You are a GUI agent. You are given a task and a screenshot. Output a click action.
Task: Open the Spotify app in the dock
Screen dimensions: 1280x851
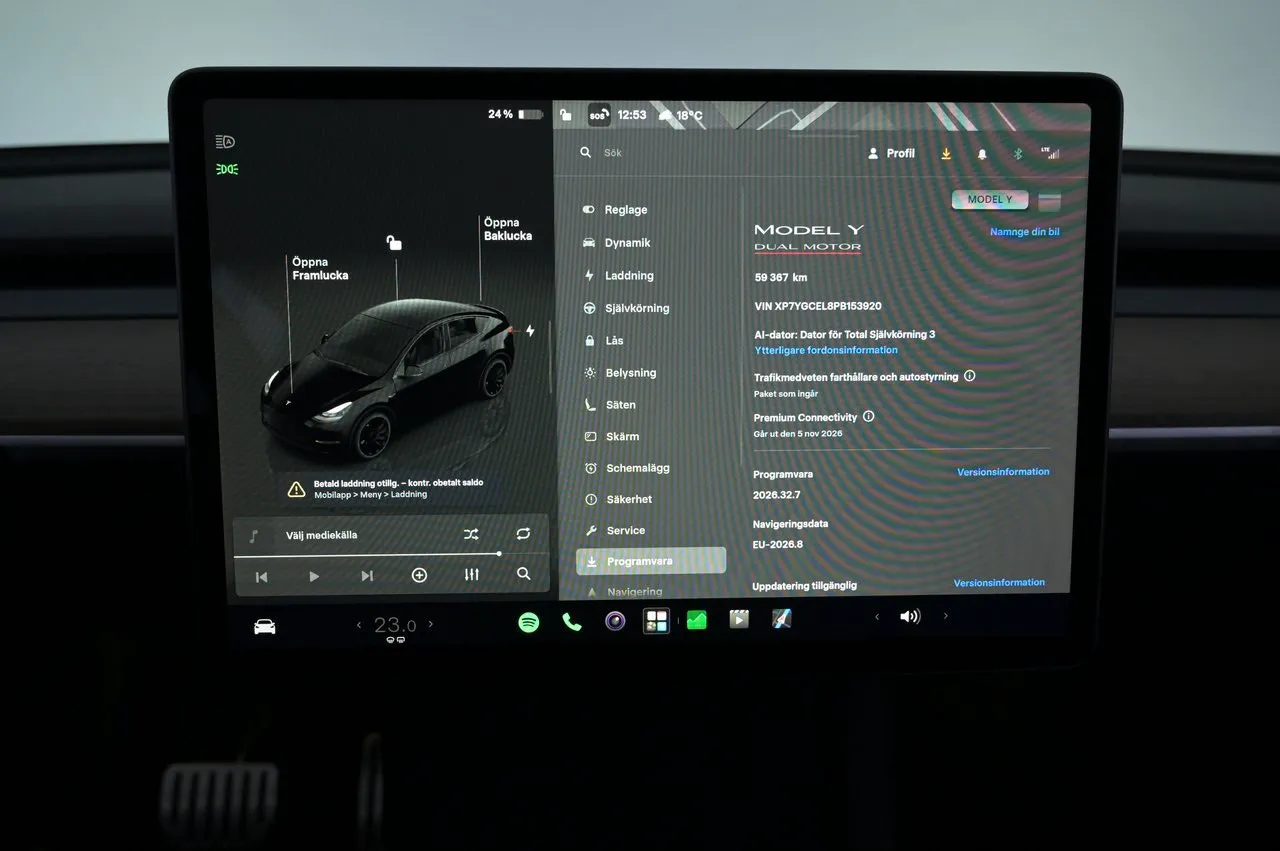529,622
